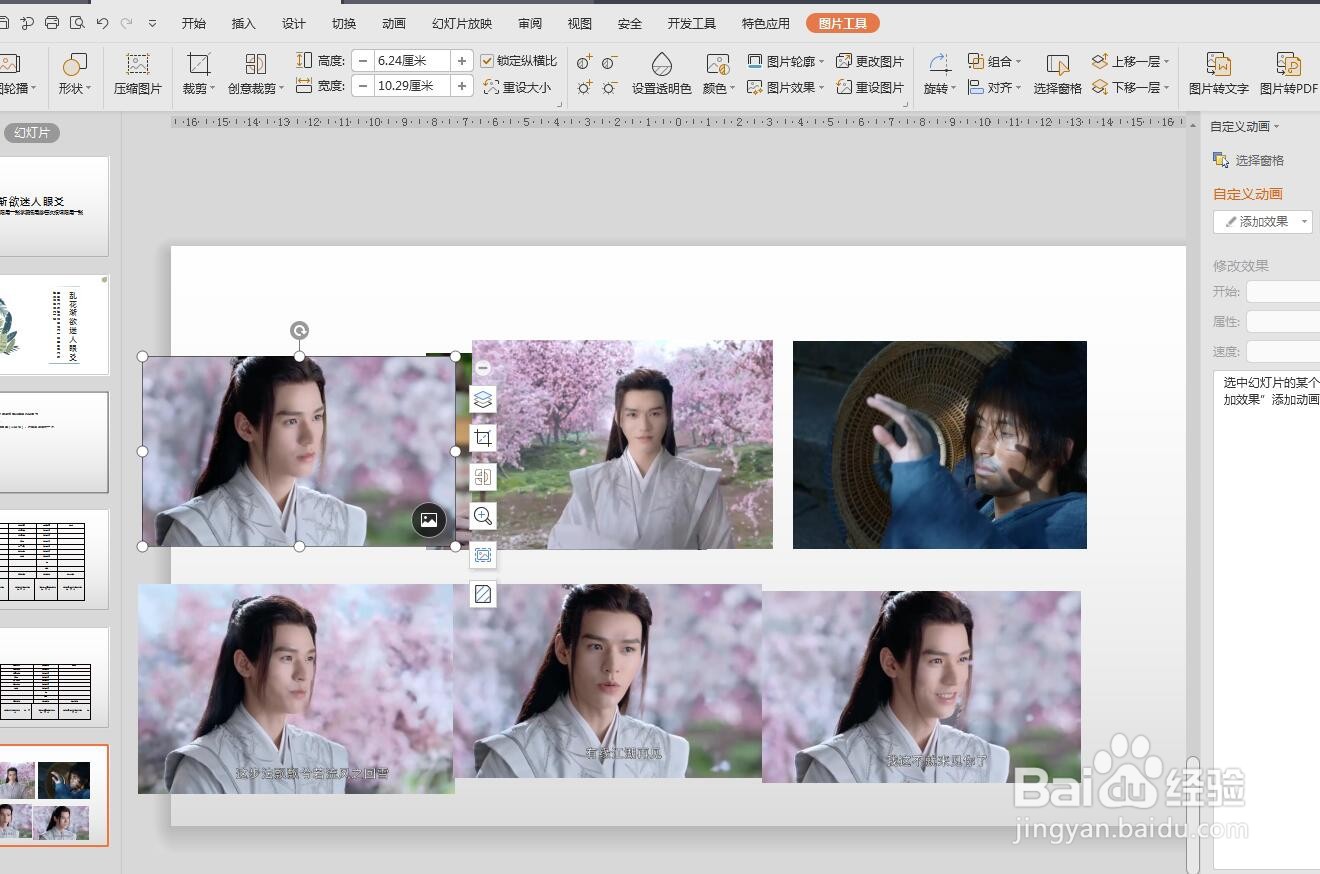Convert picture to PDF (图片转PDF)
The width and height of the screenshot is (1320, 874).
pos(1288,74)
